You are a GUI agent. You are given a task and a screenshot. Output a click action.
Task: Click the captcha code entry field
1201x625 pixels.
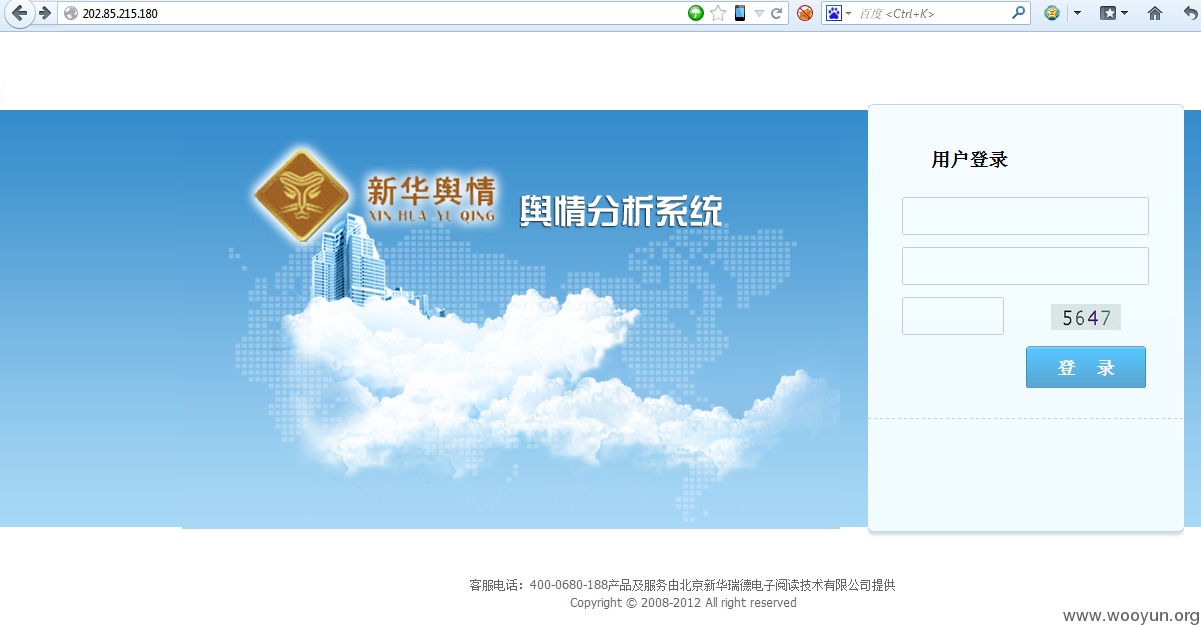953,316
